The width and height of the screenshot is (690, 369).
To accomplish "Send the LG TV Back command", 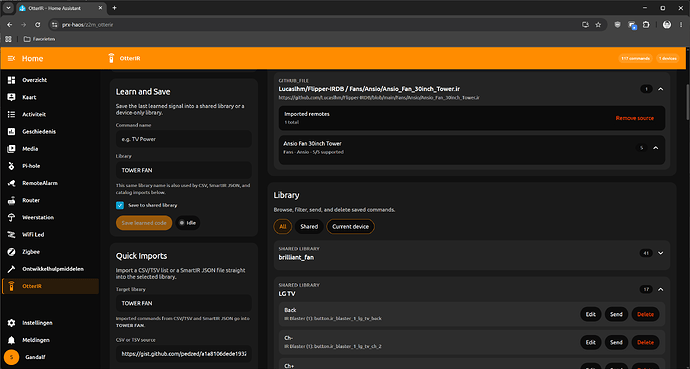I will [x=616, y=314].
